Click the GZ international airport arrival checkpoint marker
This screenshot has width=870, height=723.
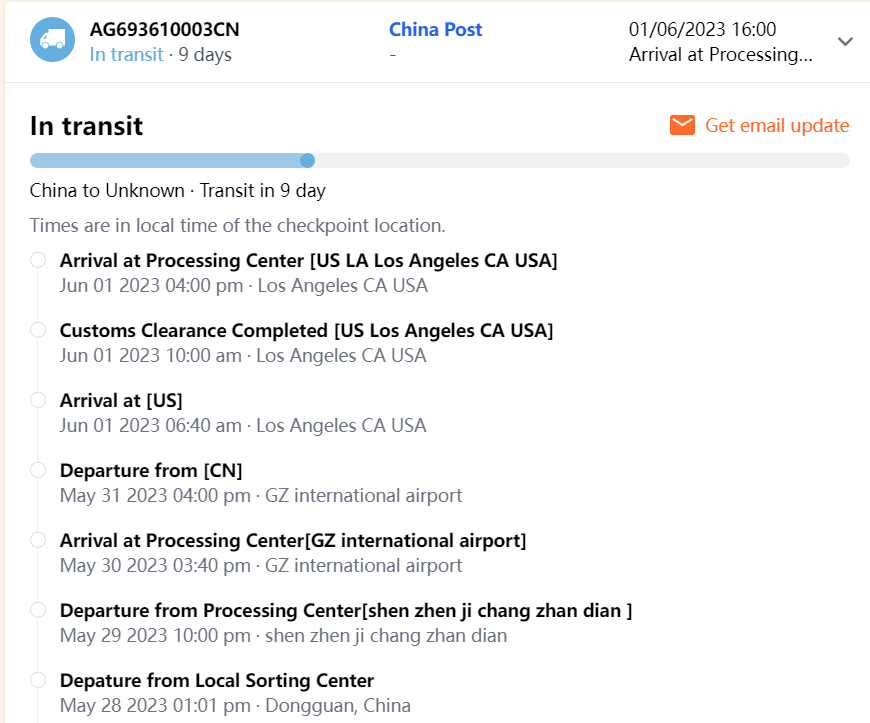tap(38, 540)
